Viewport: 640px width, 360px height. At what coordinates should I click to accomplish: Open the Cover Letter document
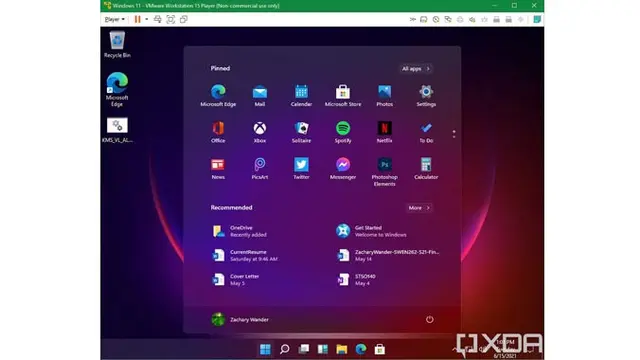(x=236, y=279)
